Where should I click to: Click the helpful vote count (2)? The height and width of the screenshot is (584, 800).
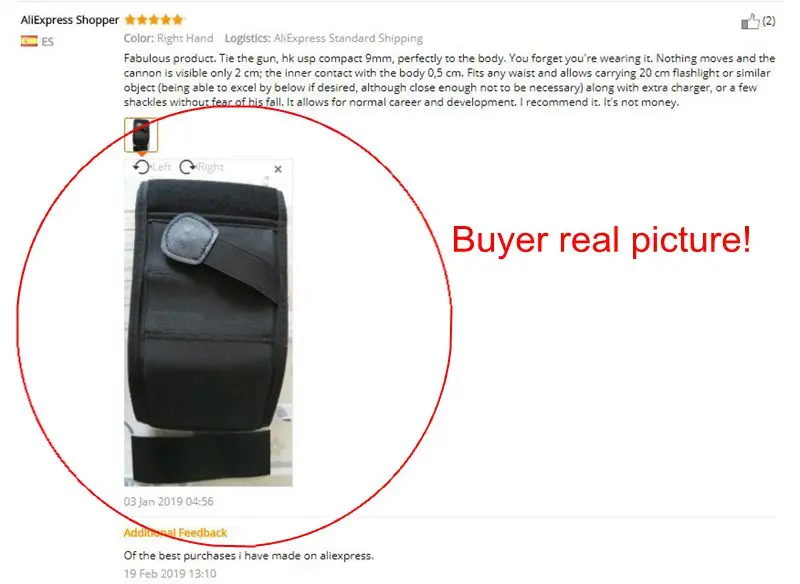(x=769, y=21)
